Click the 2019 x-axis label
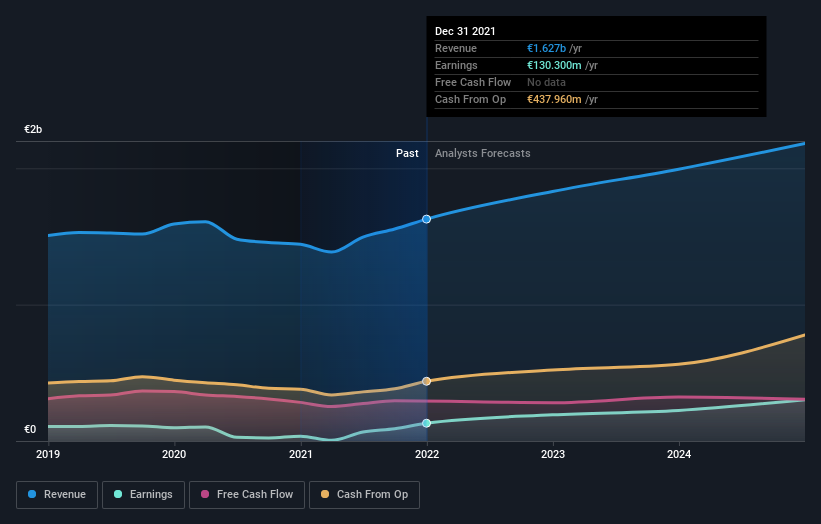Image resolution: width=821 pixels, height=524 pixels. tap(48, 454)
